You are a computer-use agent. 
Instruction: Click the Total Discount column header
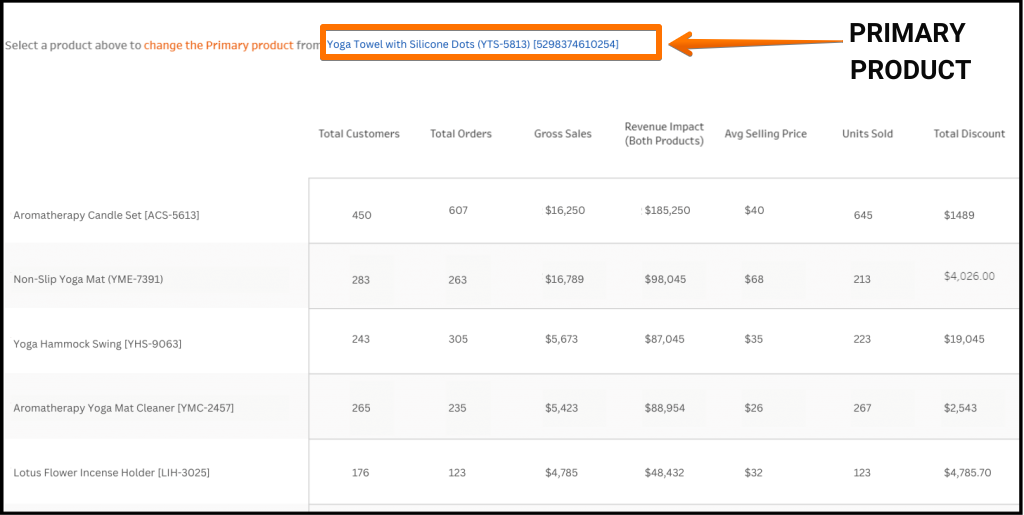pos(969,133)
